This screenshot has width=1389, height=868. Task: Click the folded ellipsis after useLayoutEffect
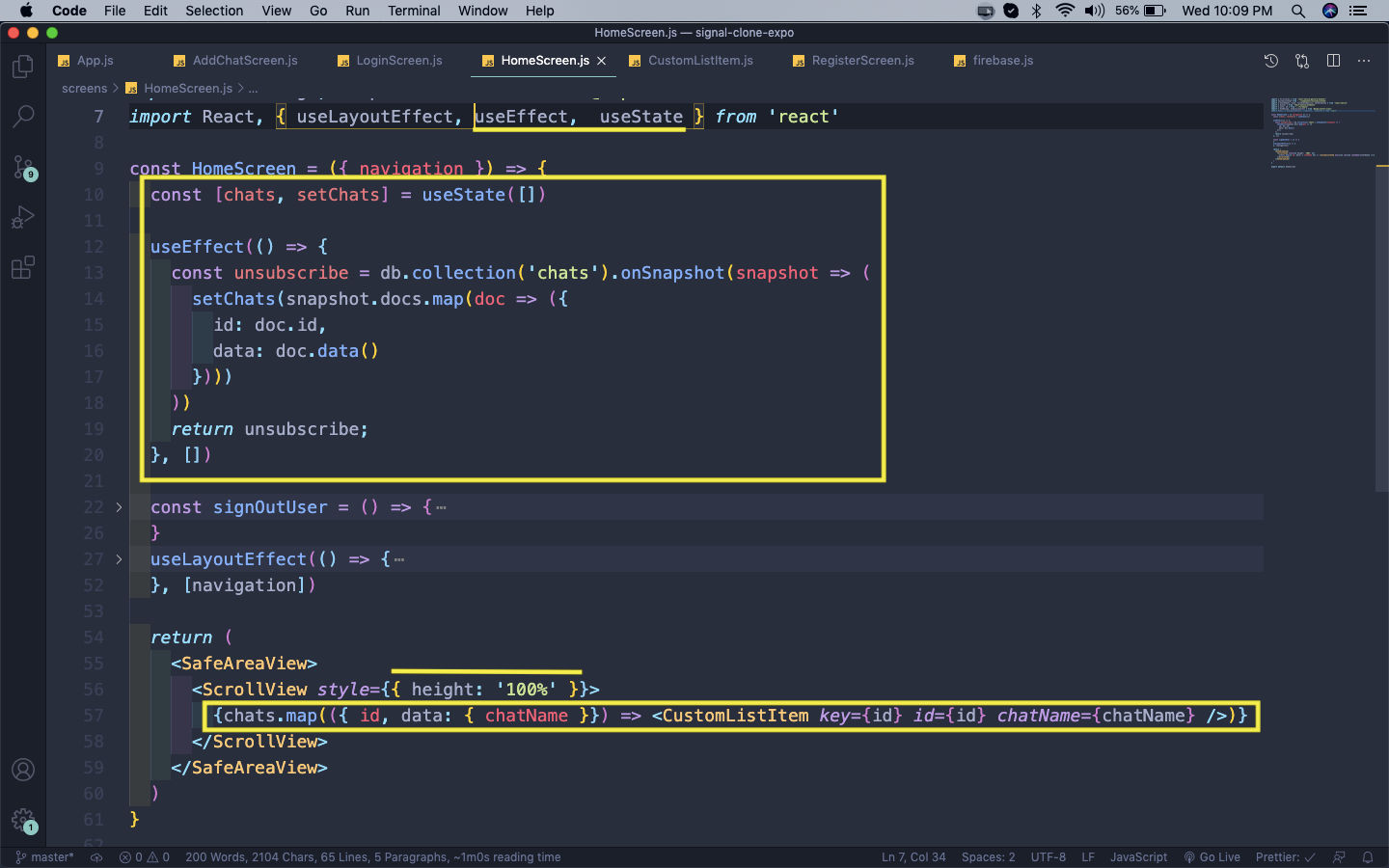(398, 559)
